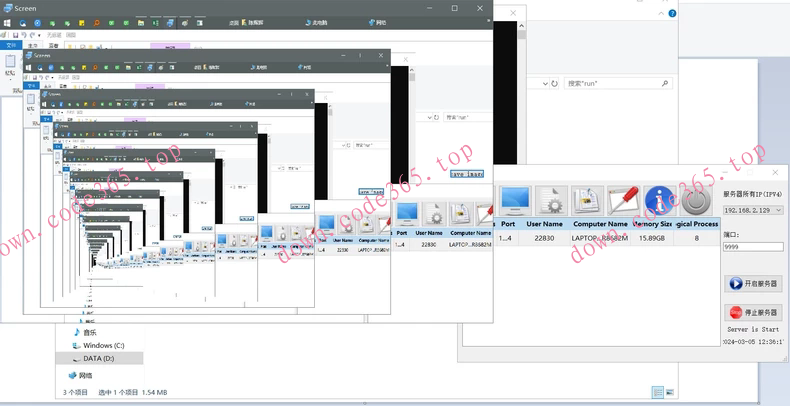790x406 pixels.
Task: Click the monitor screen-view icon in the toolbar
Action: coord(515,199)
